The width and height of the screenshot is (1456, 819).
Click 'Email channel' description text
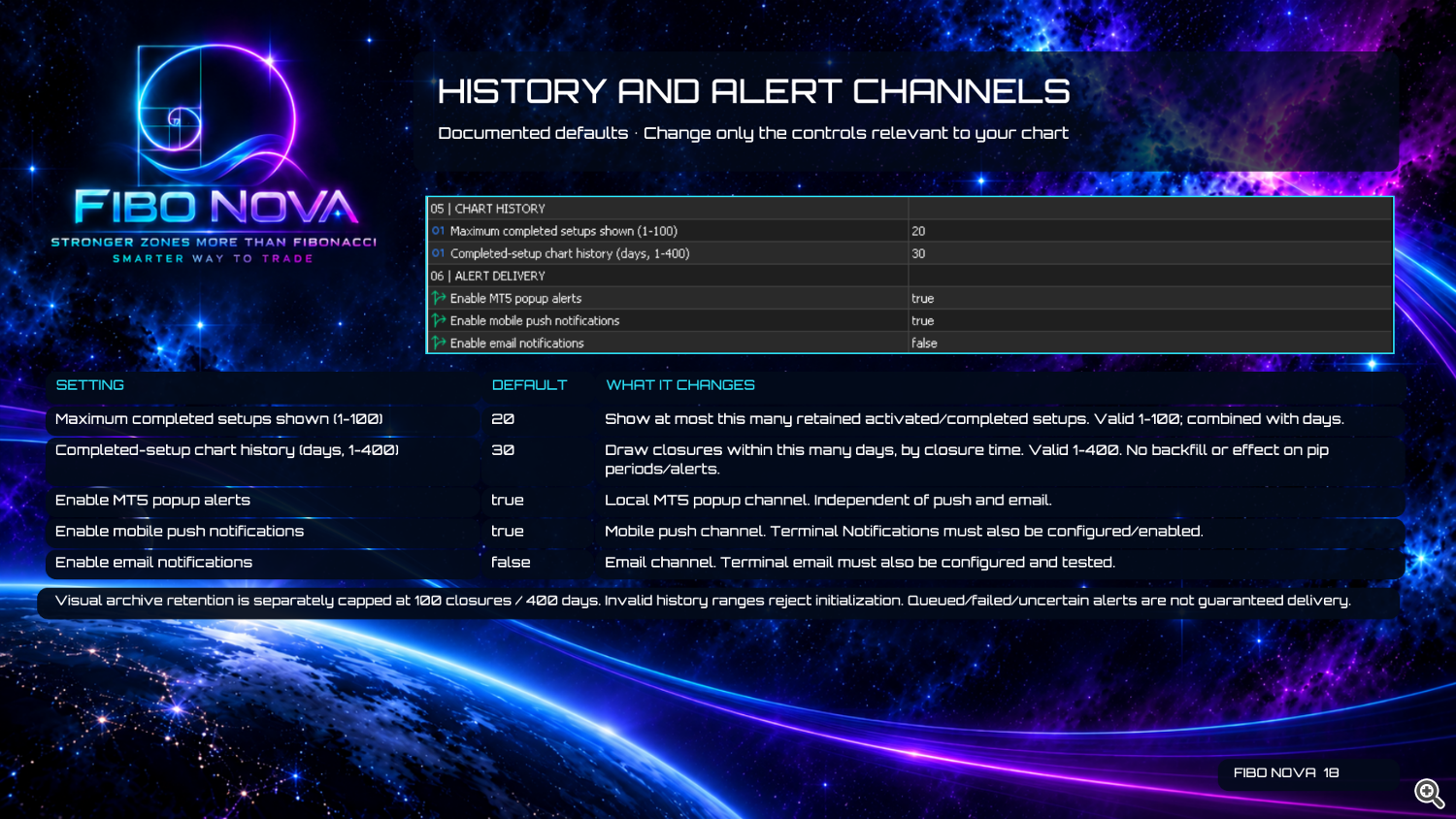[x=860, y=563]
